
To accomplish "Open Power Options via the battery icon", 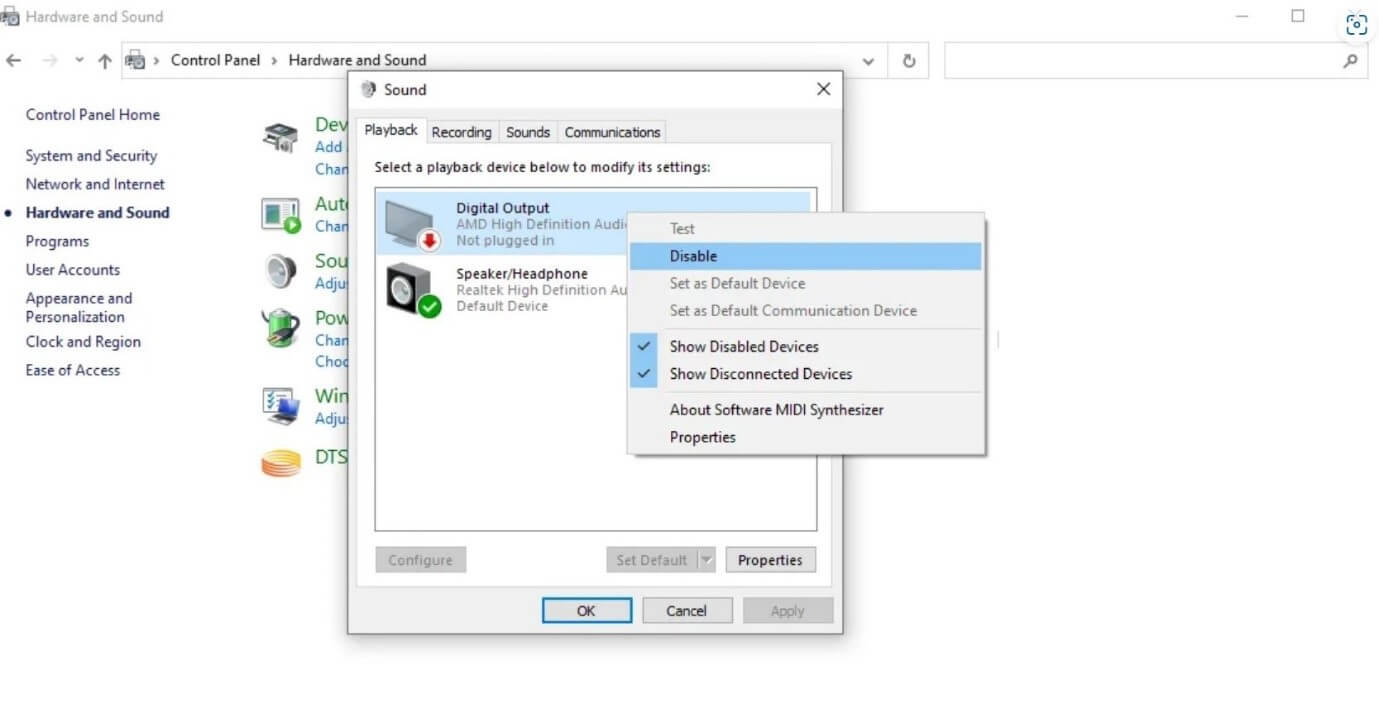I will tap(280, 327).
